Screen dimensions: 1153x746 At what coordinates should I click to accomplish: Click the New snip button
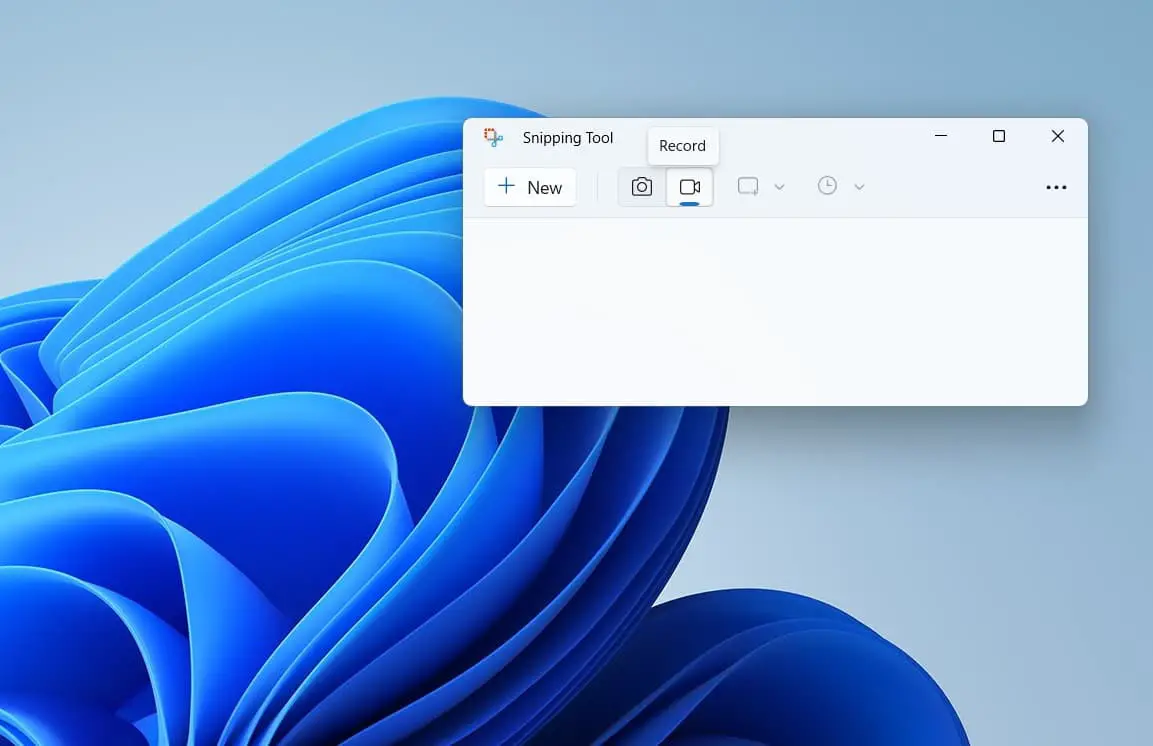(530, 187)
